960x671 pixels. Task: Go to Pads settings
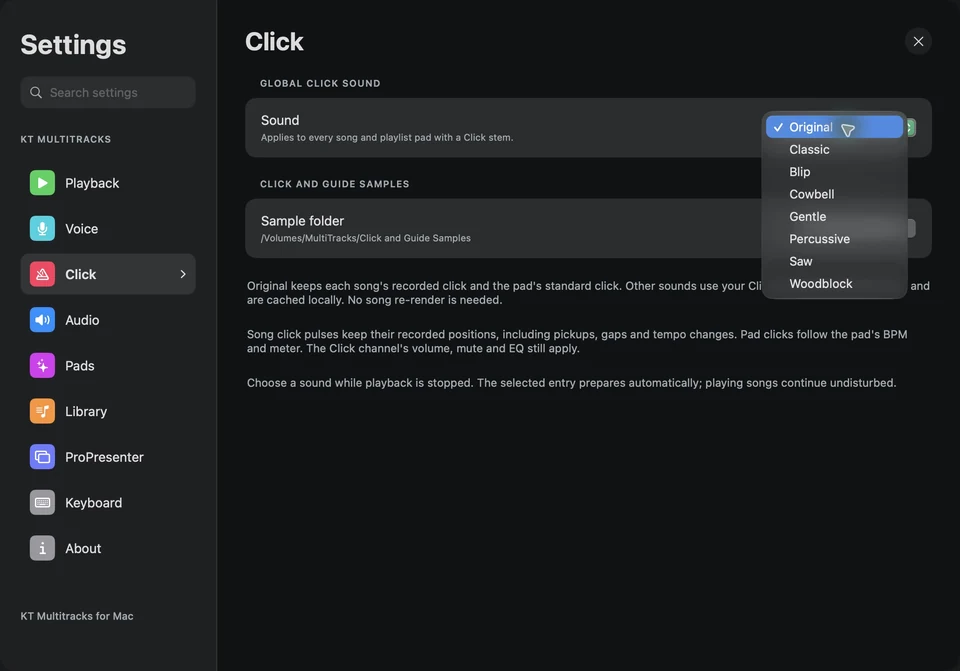[x=108, y=365]
